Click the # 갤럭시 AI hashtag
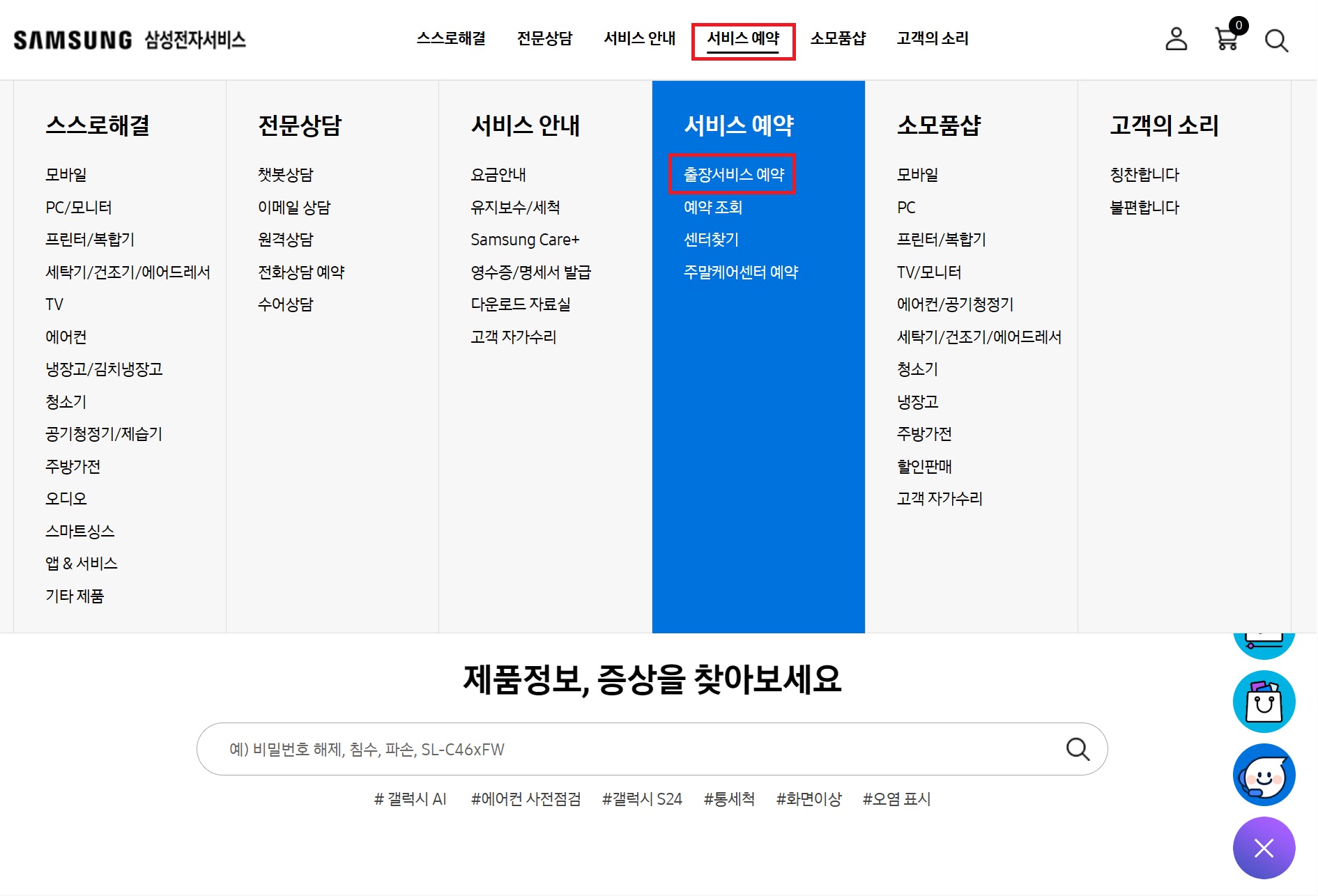The height and width of the screenshot is (896, 1318). 411,798
